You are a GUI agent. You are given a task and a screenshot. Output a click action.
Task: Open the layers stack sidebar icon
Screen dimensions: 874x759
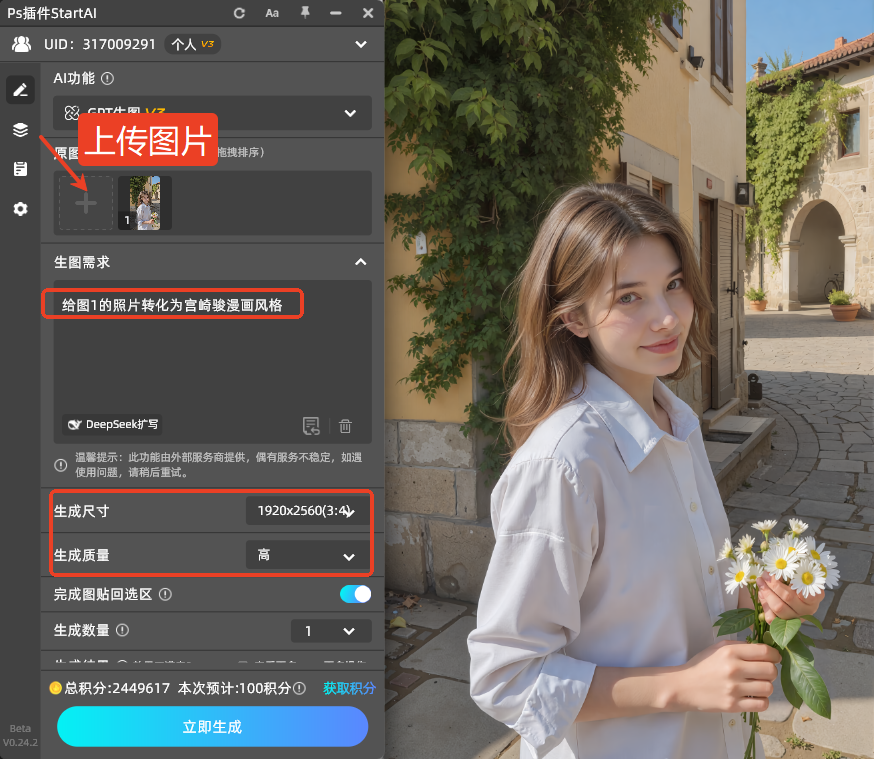[21, 129]
